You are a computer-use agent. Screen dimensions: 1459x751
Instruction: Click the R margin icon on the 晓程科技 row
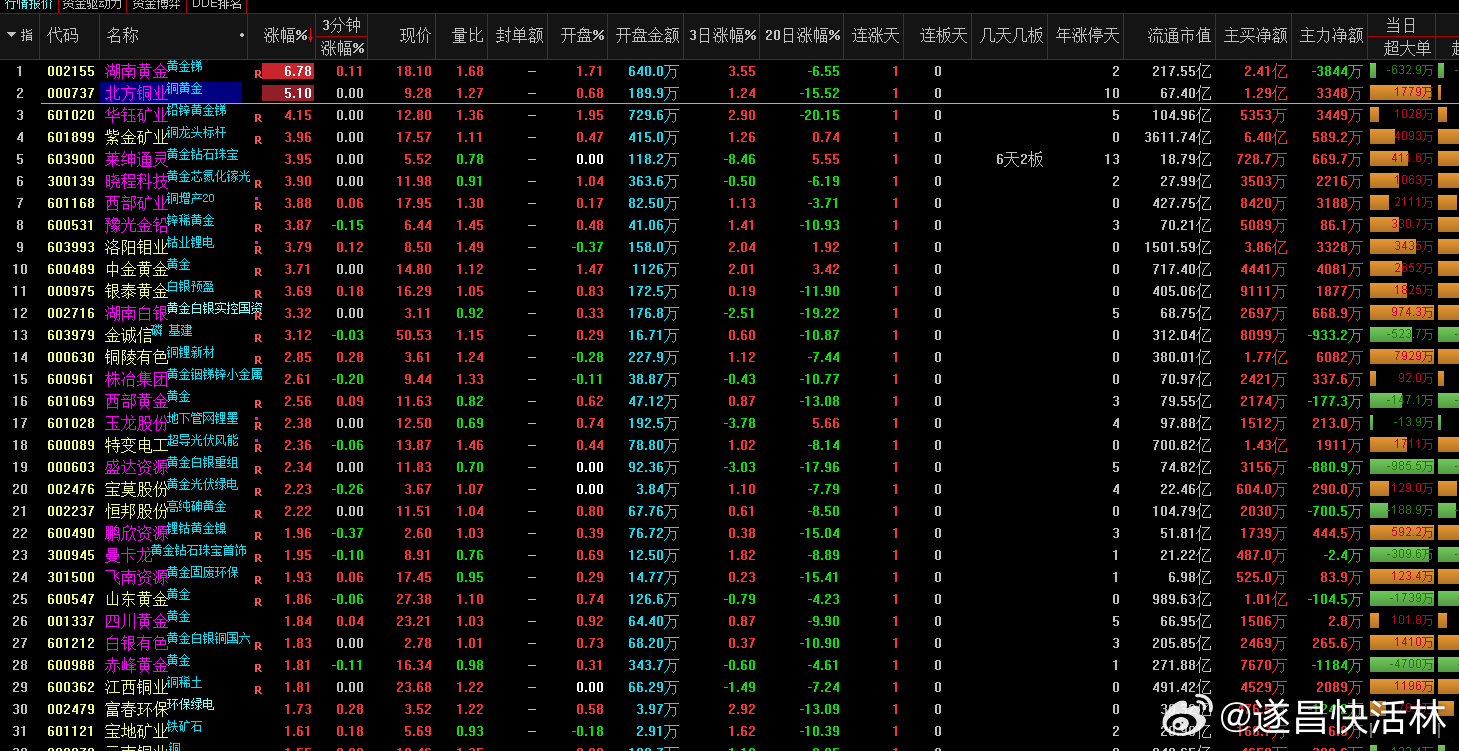[x=258, y=183]
